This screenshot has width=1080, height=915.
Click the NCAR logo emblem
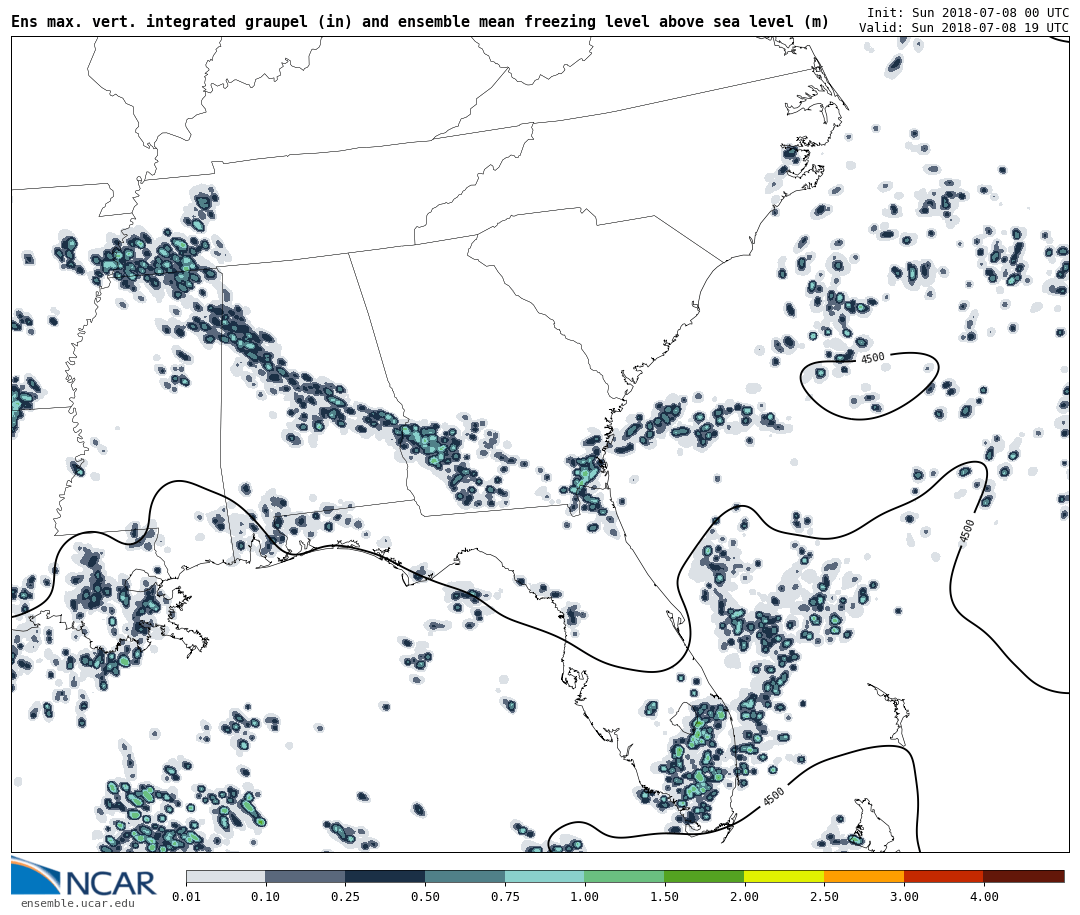[35, 876]
